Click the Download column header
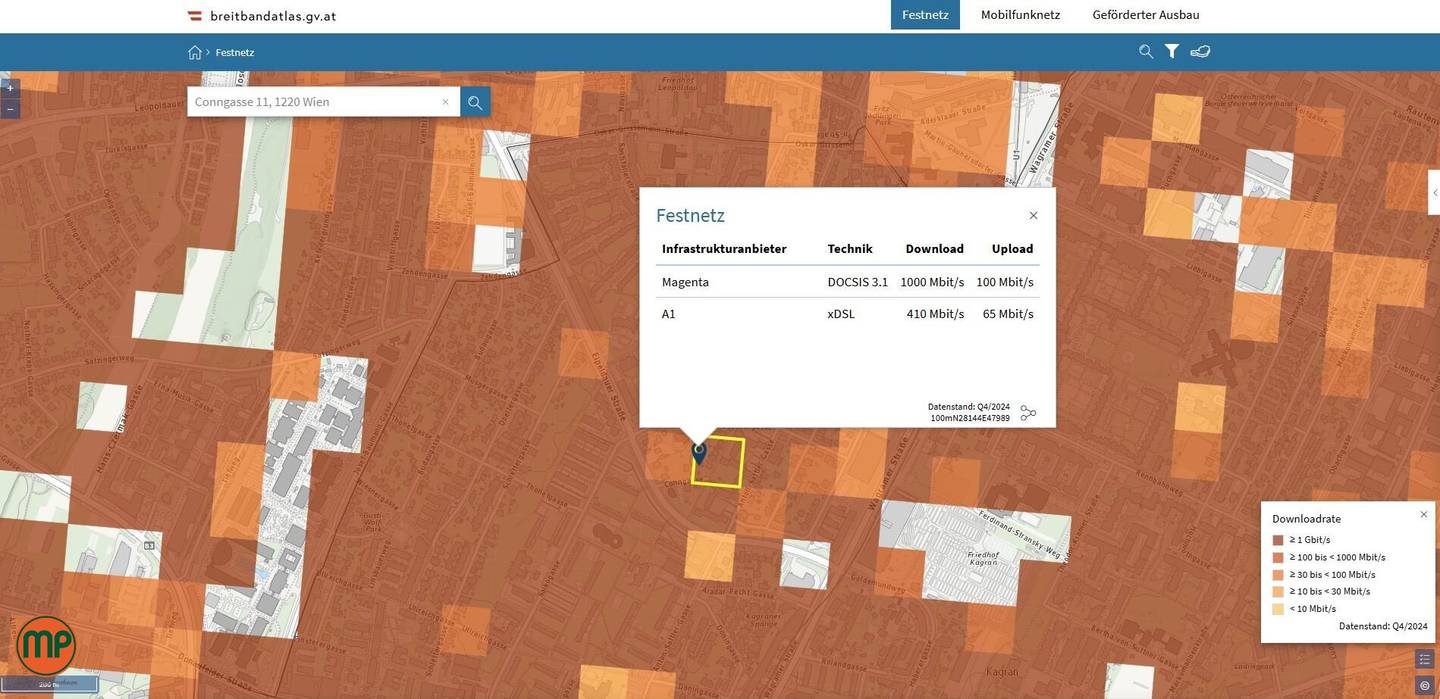1440x699 pixels. [935, 249]
